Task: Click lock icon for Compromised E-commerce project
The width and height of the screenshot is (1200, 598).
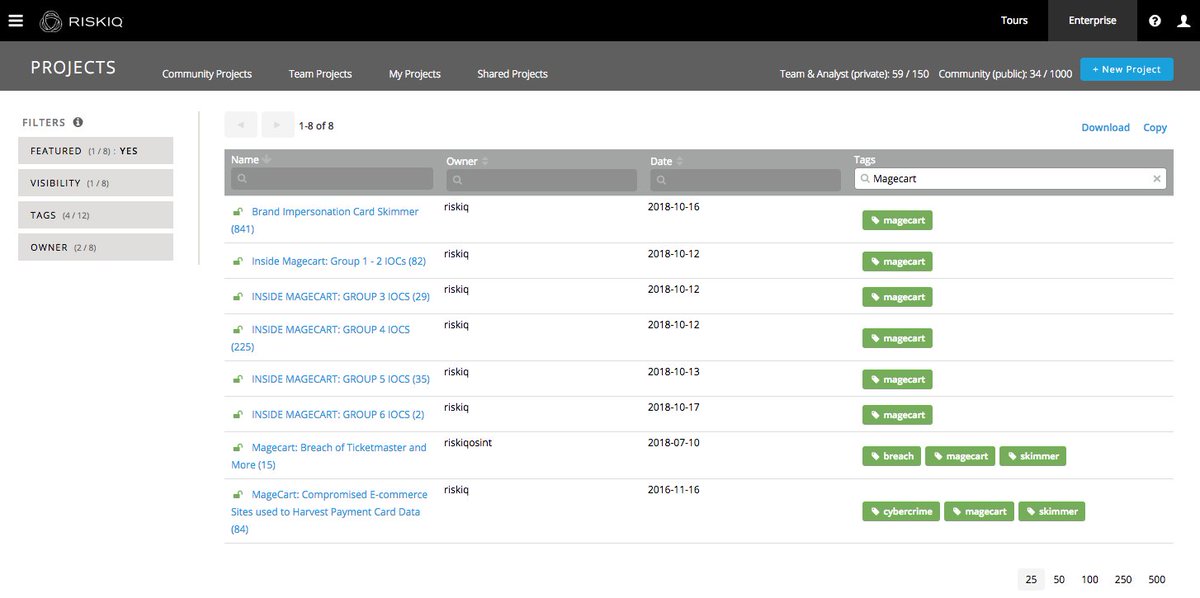Action: pos(238,495)
